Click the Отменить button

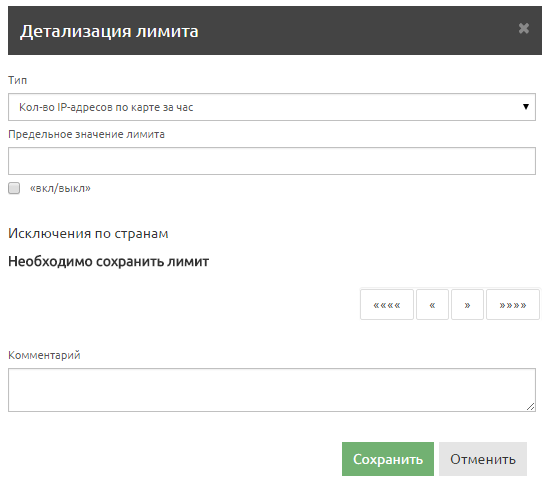[483, 459]
